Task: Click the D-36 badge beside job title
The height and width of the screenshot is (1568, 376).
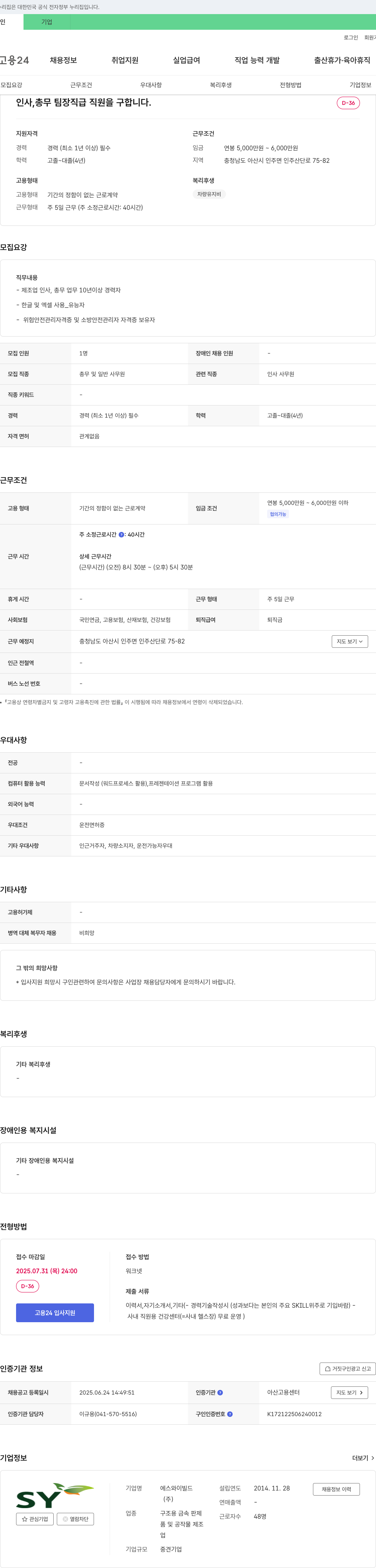Action: coord(348,103)
